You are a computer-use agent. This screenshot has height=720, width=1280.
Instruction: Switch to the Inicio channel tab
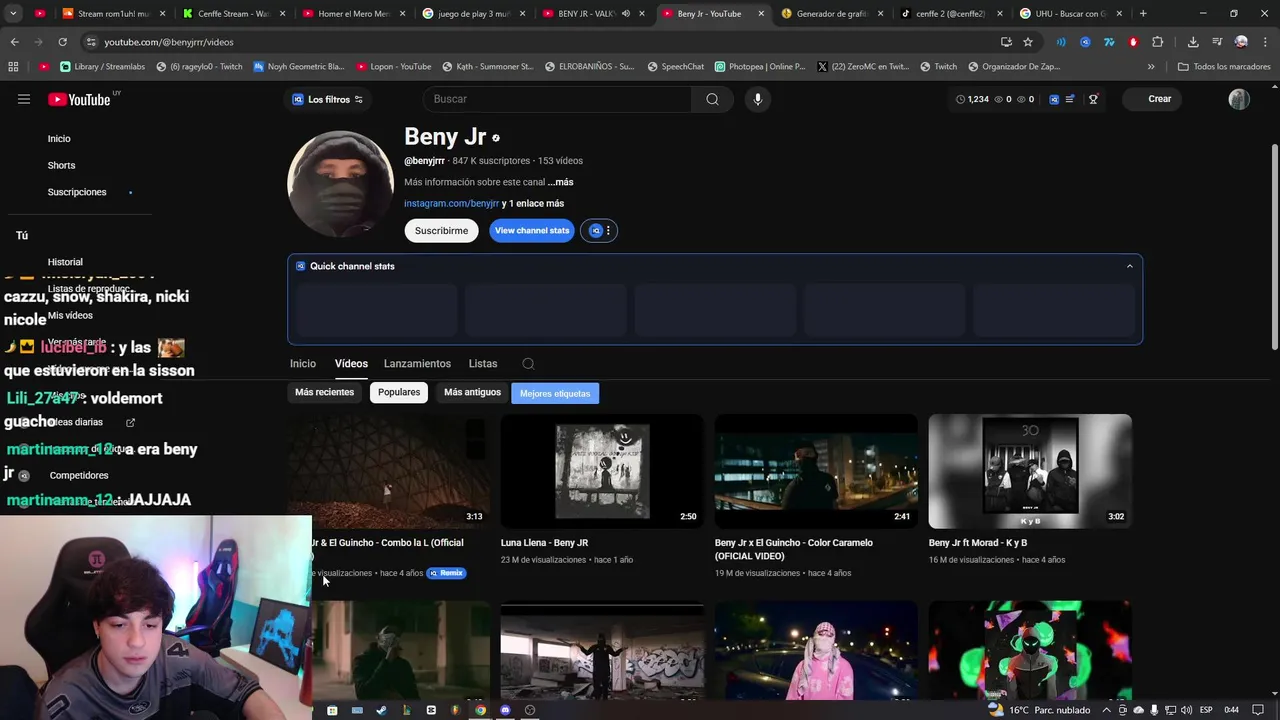(x=303, y=364)
